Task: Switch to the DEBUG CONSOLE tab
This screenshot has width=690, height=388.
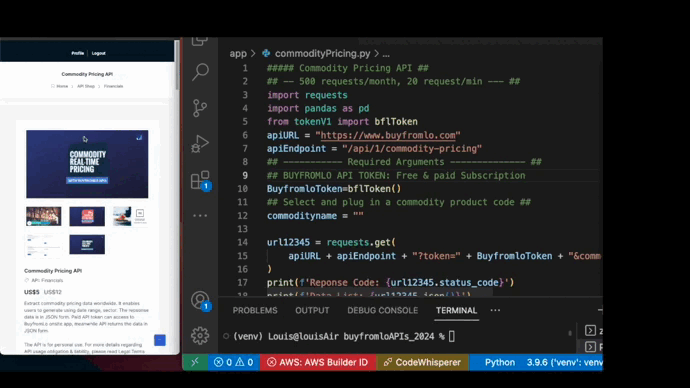Action: pyautogui.click(x=383, y=311)
